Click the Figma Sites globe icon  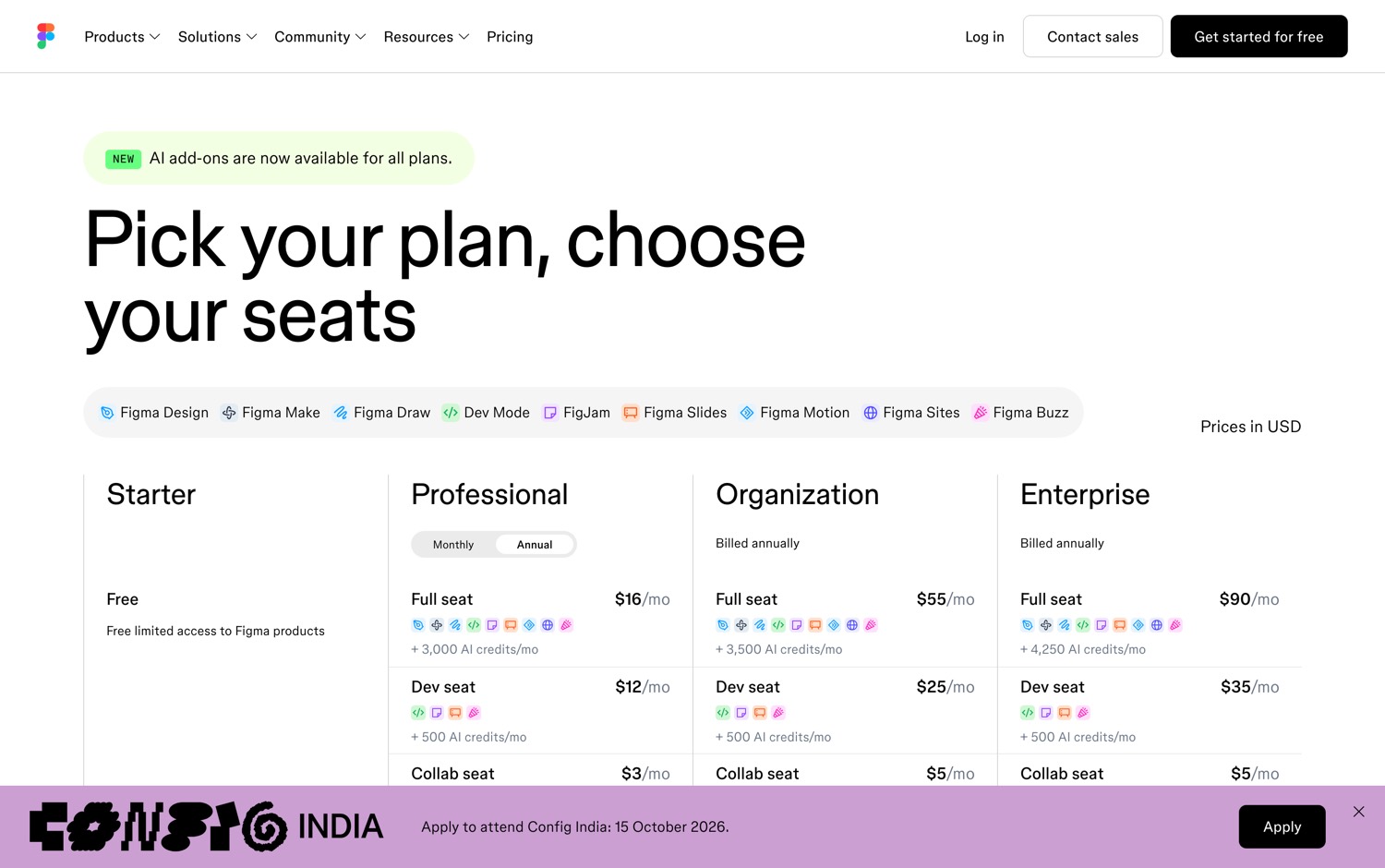pyautogui.click(x=870, y=413)
